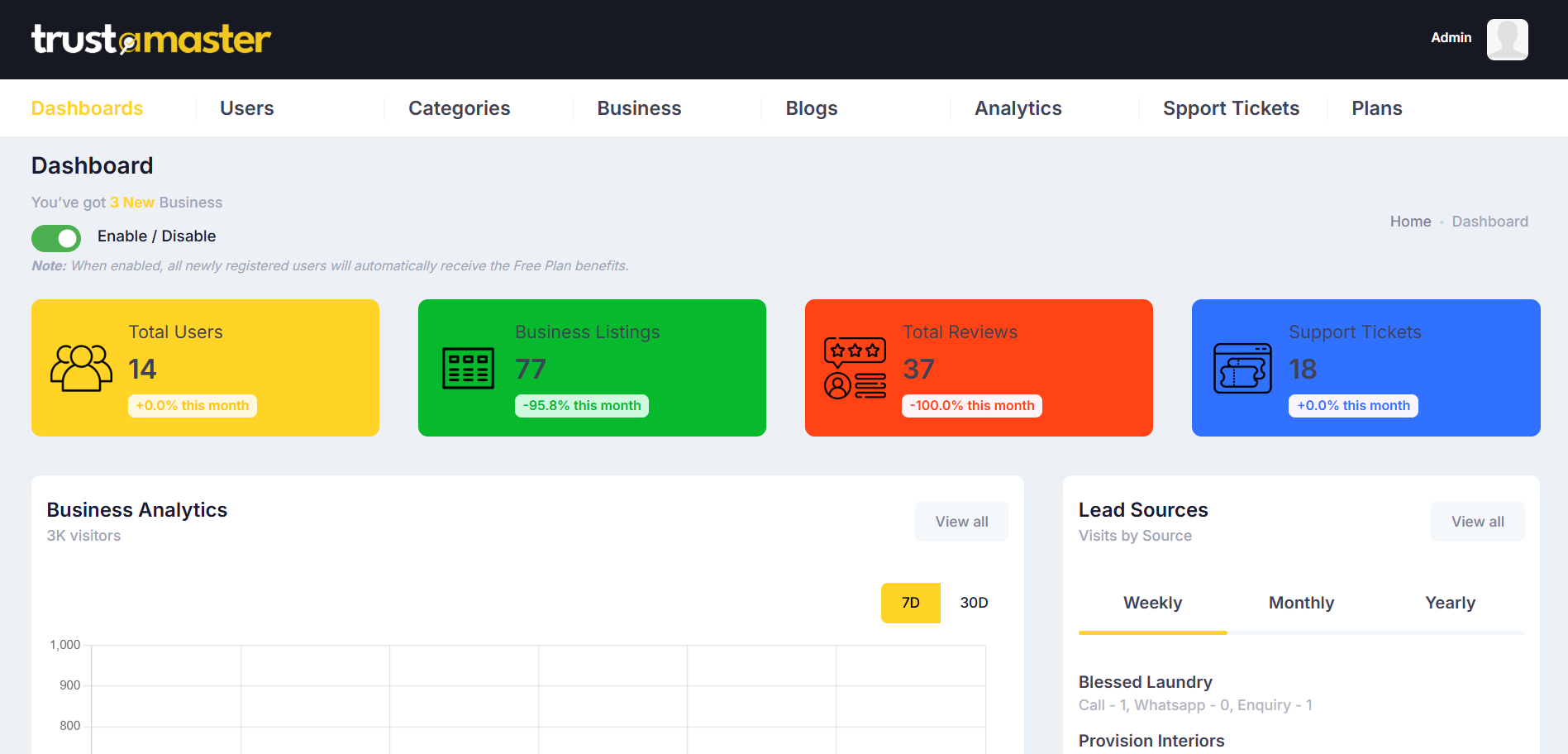Open the Analytics menu

click(1018, 108)
